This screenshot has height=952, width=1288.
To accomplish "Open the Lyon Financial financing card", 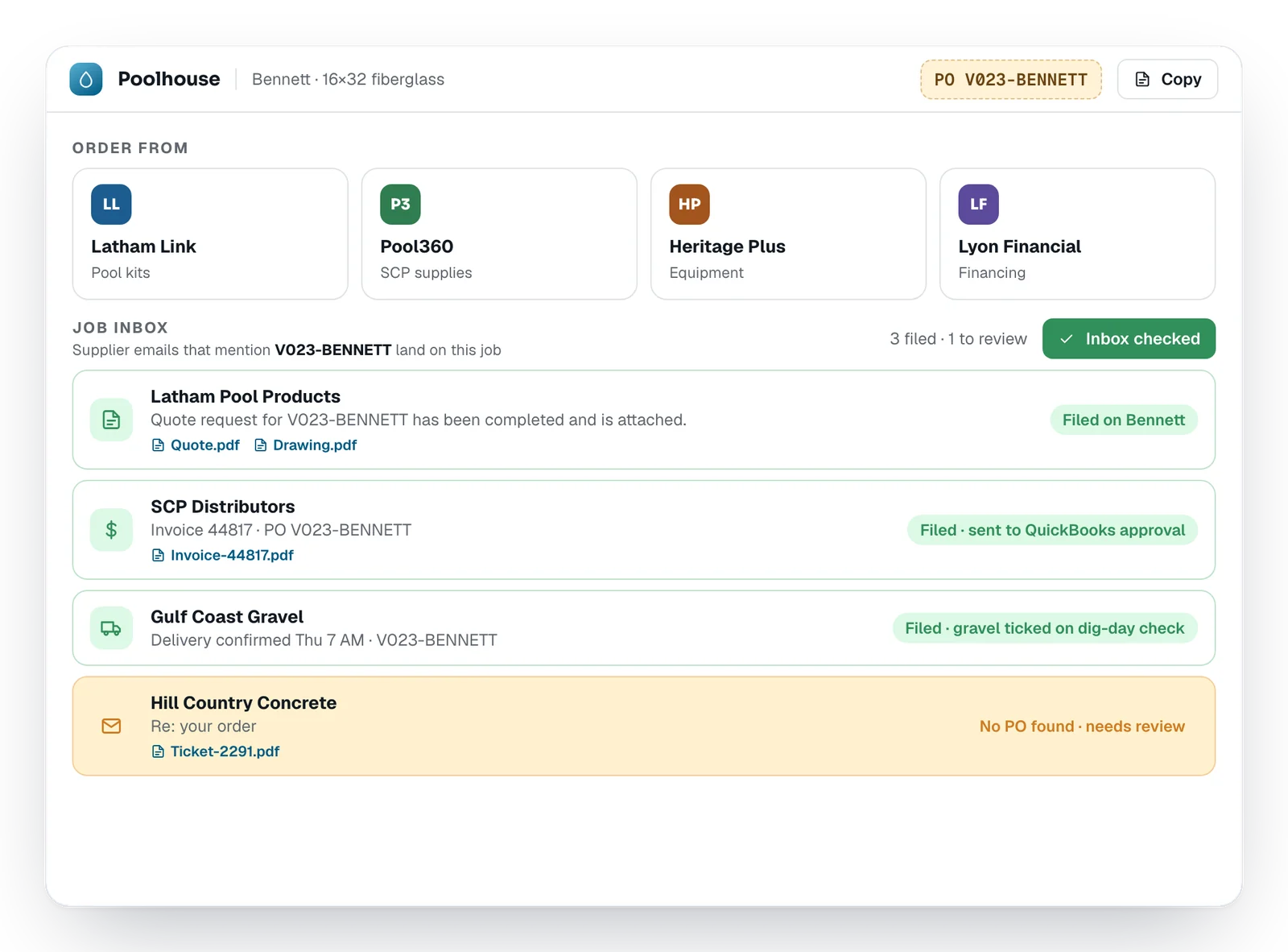I will tap(1077, 234).
